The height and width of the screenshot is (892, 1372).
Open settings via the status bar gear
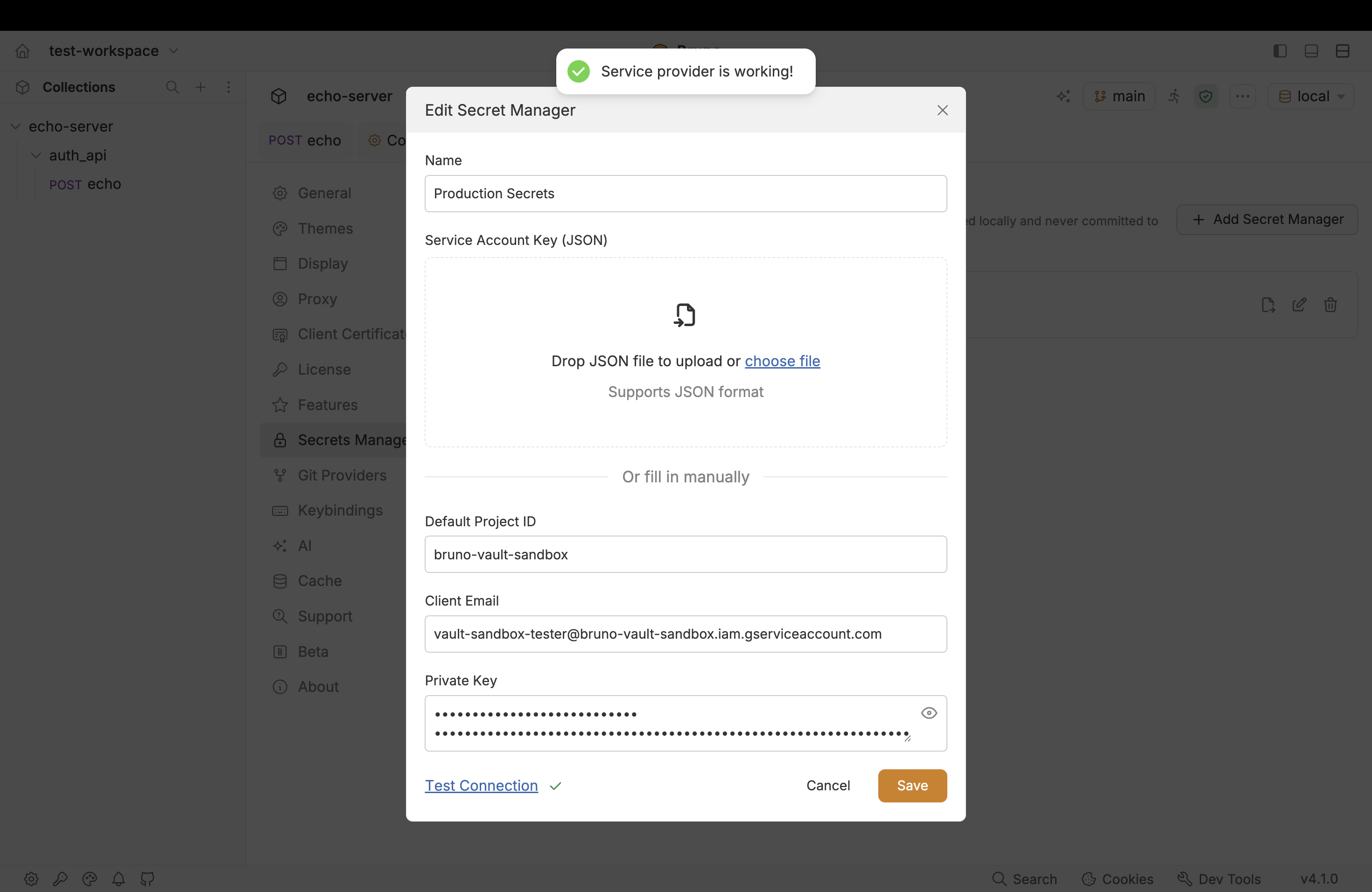point(31,879)
